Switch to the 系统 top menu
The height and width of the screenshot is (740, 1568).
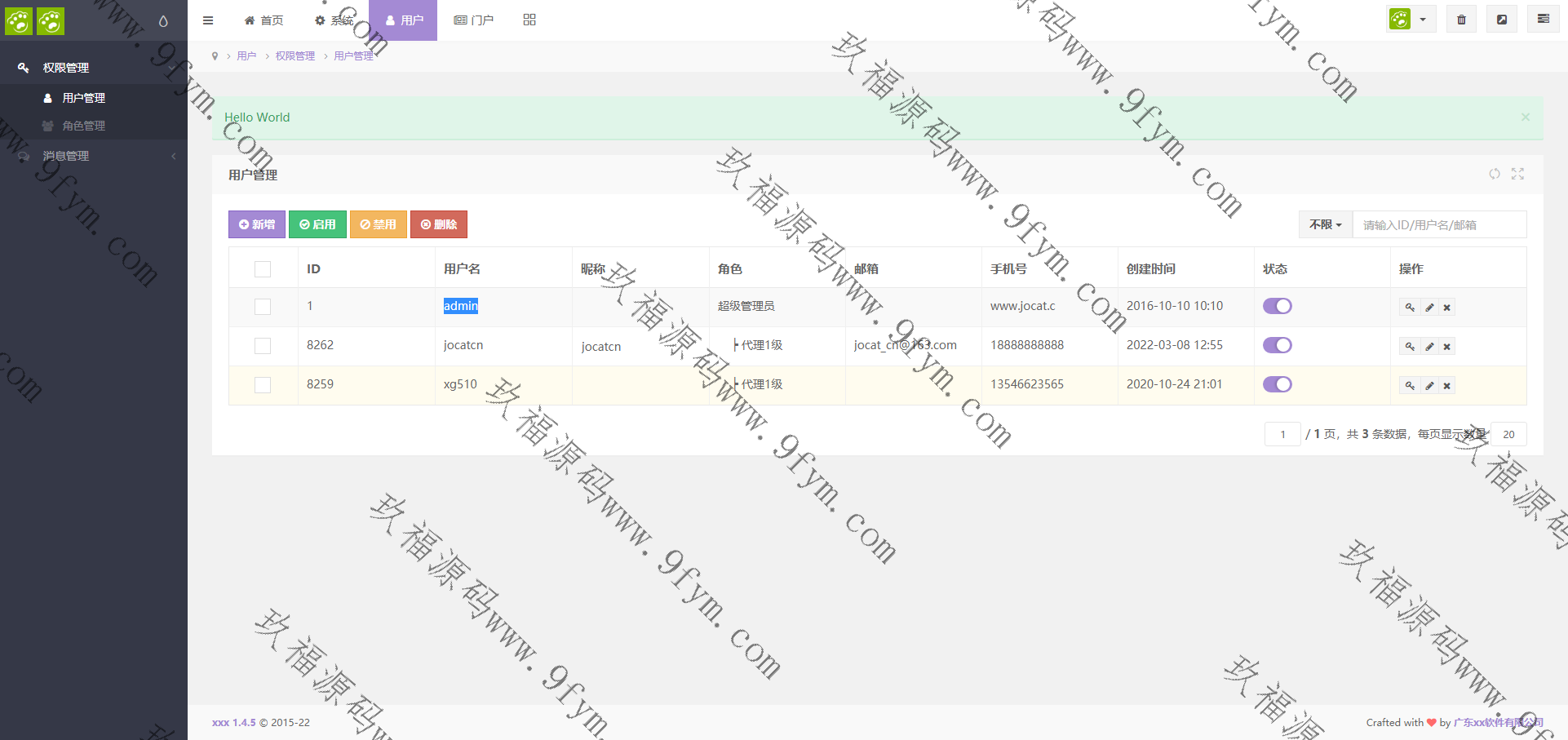pos(334,20)
